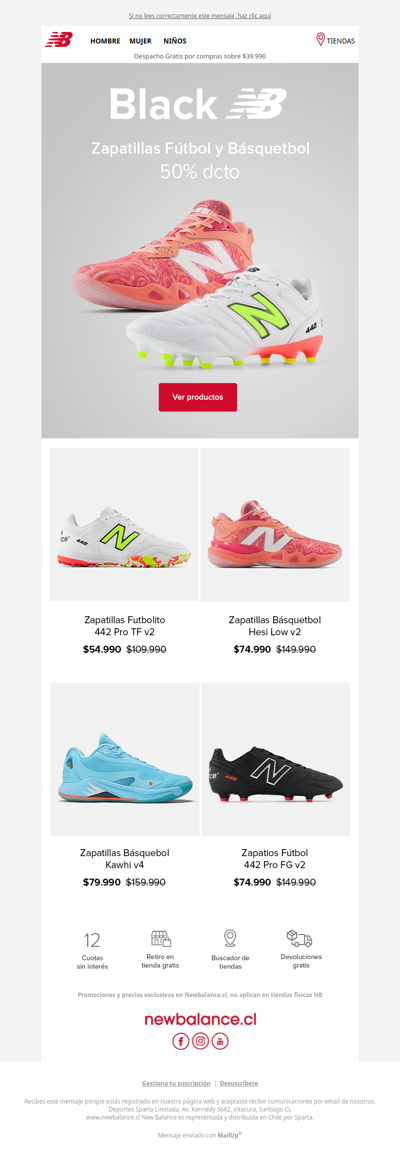This screenshot has height=1157, width=400.
Task: Click the Ver productos button
Action: click(x=198, y=397)
